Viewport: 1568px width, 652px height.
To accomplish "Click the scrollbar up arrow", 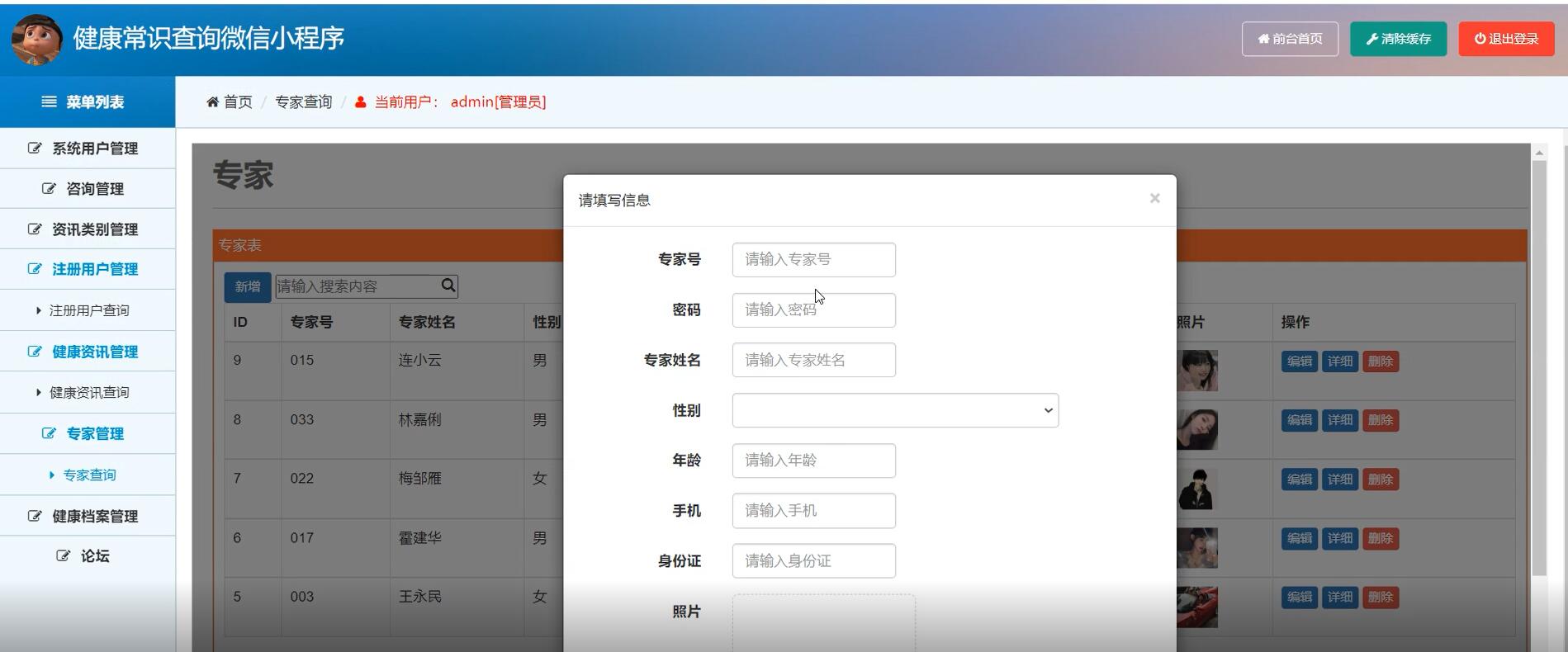I will (x=1539, y=152).
